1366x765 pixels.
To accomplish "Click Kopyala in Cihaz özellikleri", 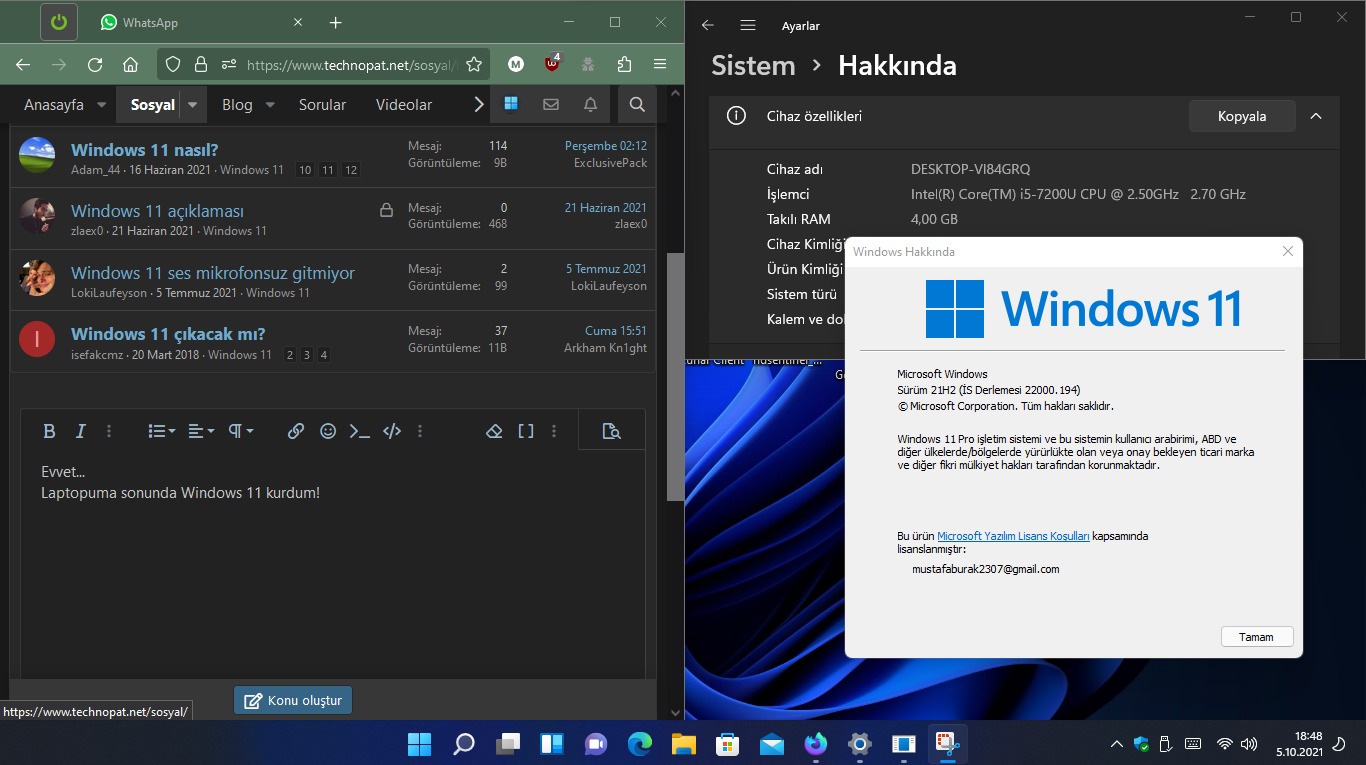I will click(1242, 116).
